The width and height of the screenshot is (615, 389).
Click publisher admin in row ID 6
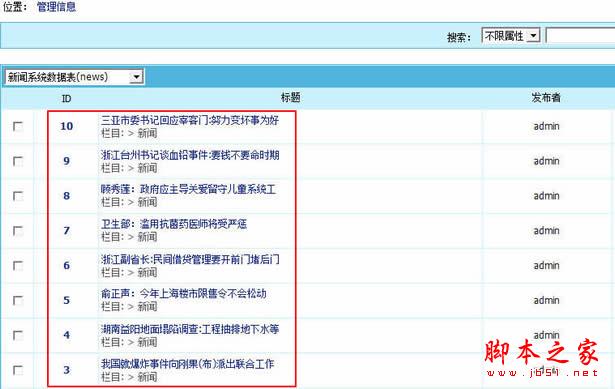[546, 266]
